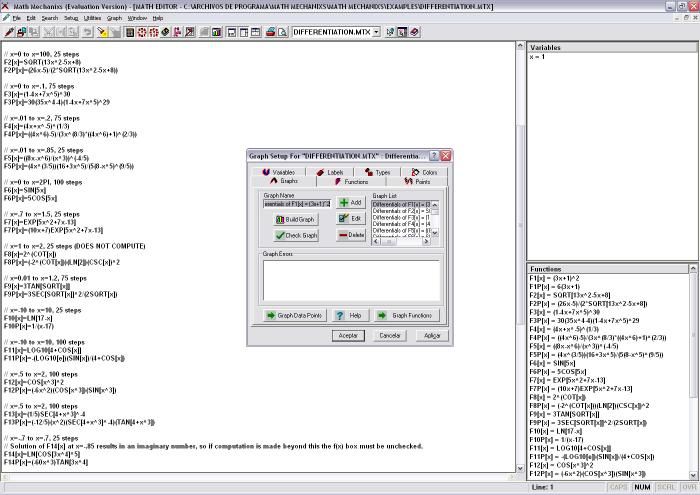
Task: Click the first window layout toolbar icon
Action: tap(232, 32)
